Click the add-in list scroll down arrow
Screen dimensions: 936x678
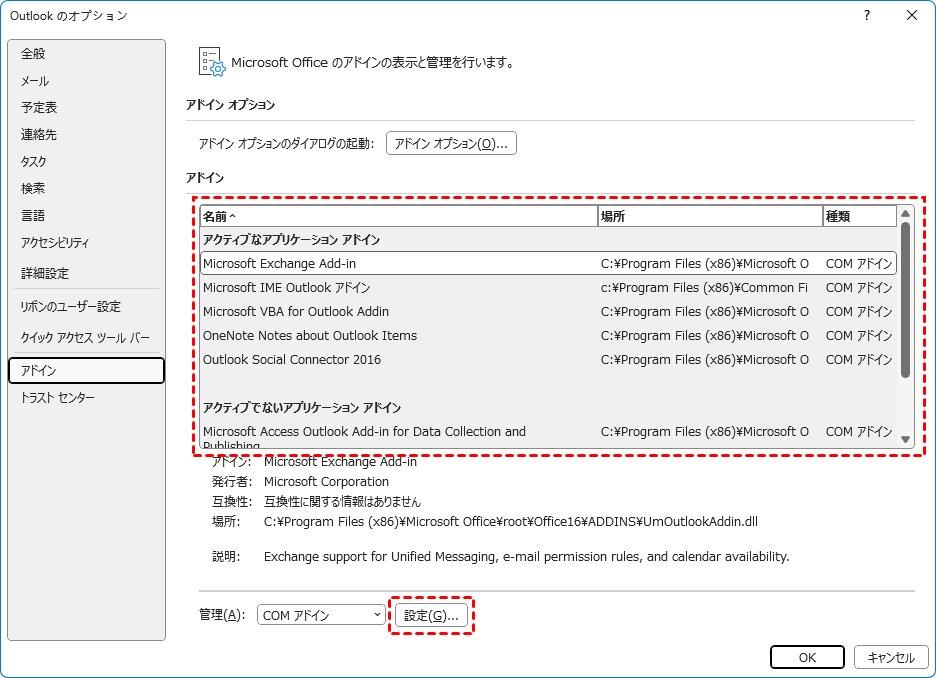(x=905, y=439)
